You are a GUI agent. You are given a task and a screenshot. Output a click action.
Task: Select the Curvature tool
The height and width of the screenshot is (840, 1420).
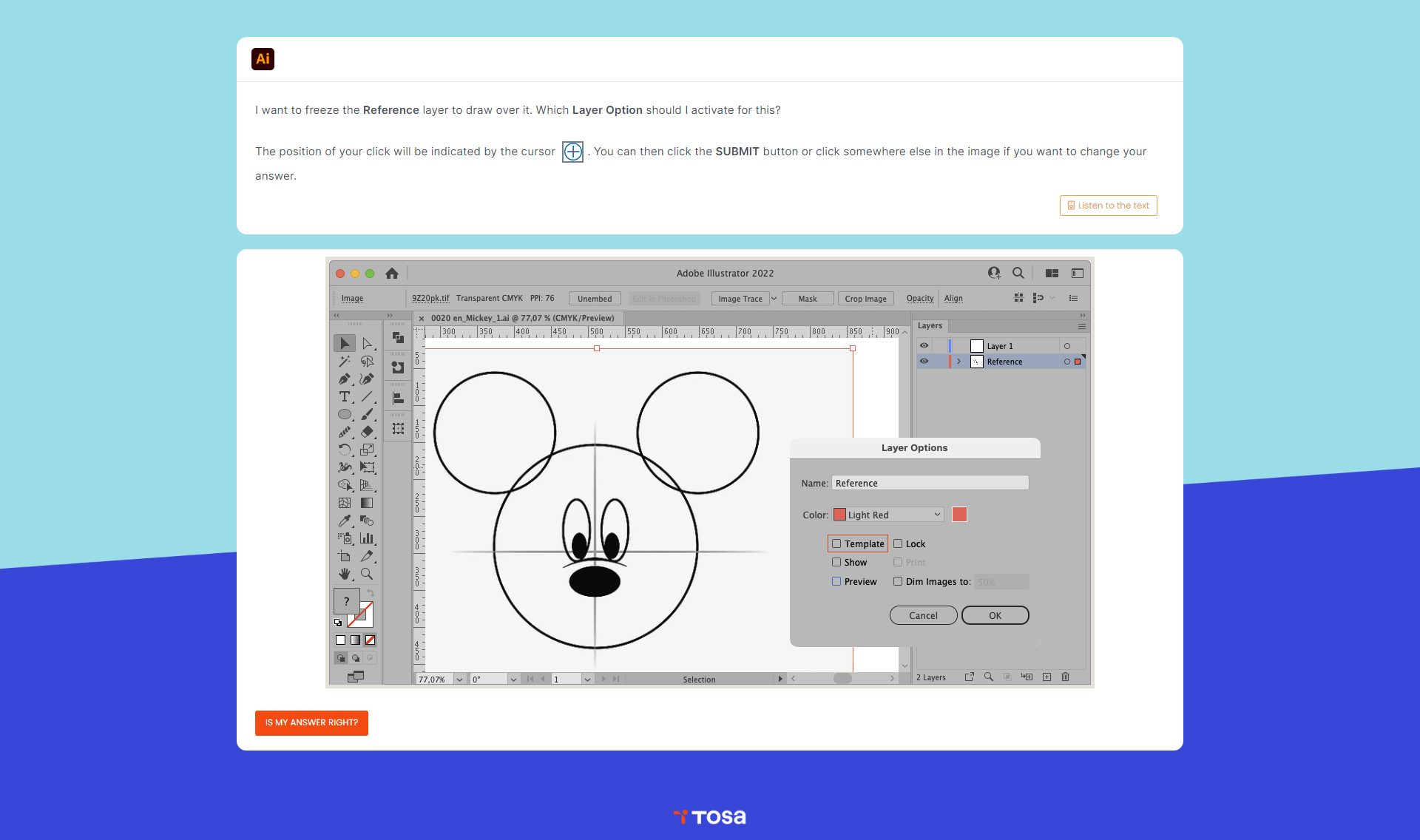coord(367,379)
